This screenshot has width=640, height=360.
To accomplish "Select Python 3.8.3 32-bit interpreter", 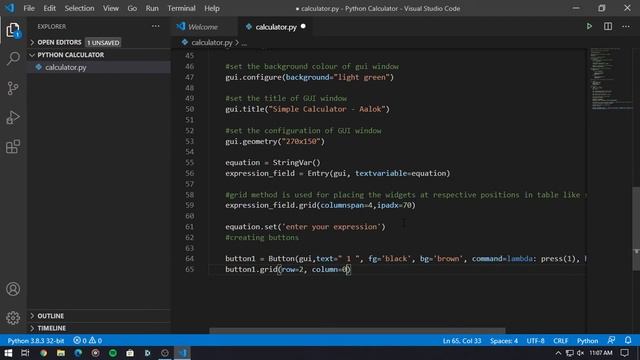I will pos(36,340).
